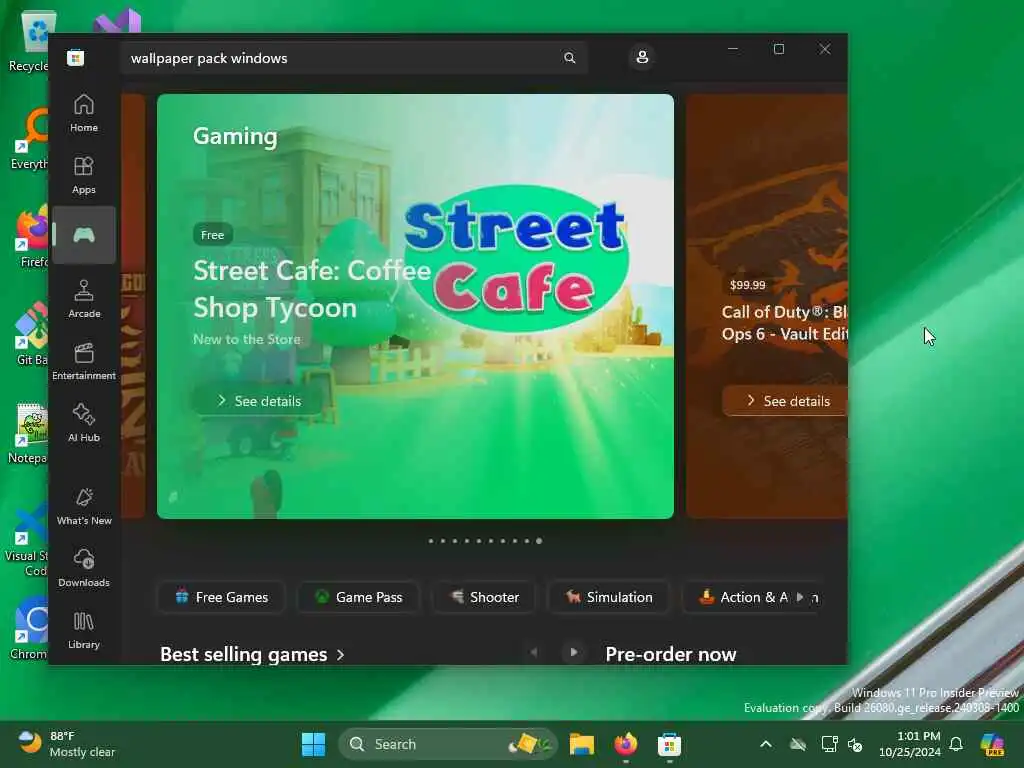
Task: Click the Free price badge on Street Cafe
Action: [212, 234]
